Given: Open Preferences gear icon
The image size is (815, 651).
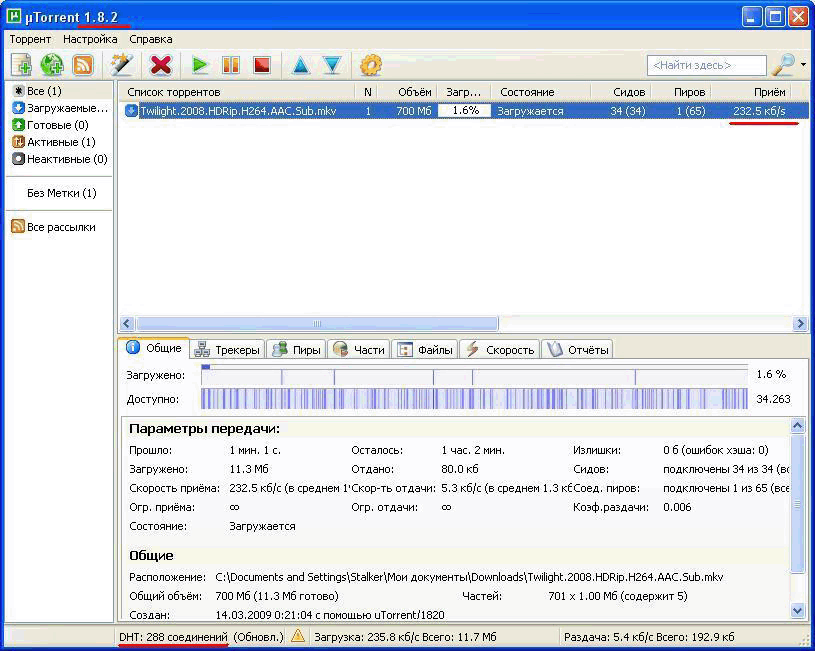Looking at the screenshot, I should coord(371,66).
